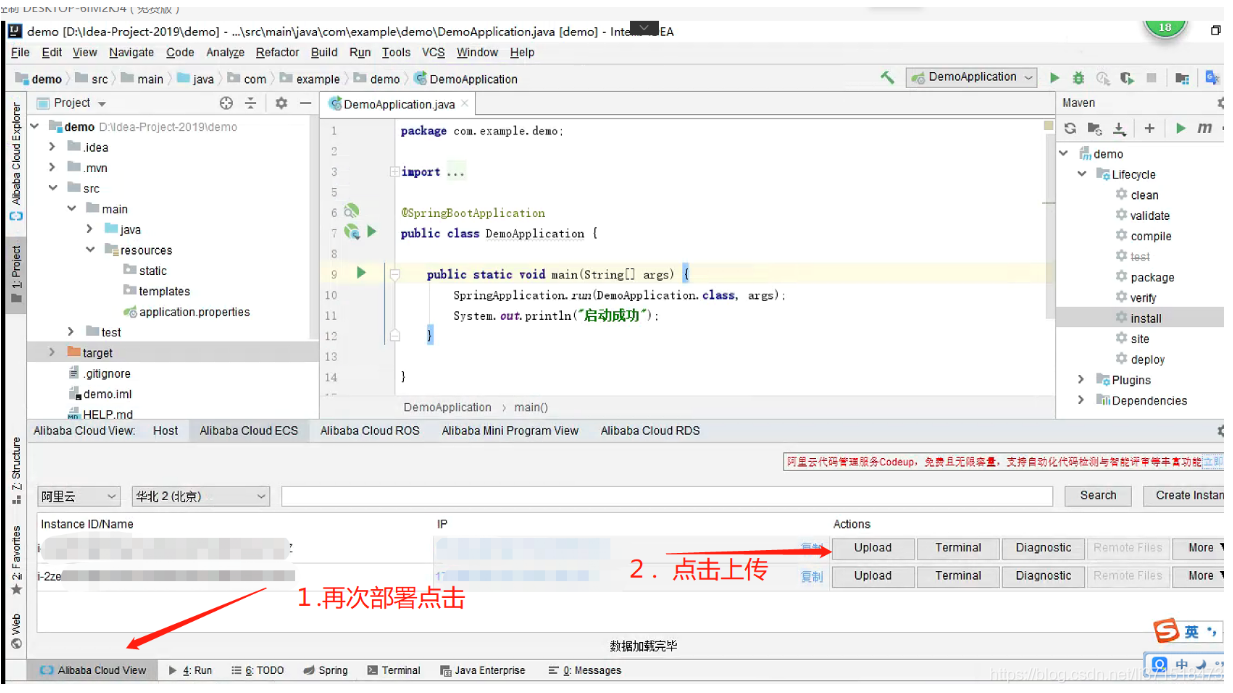Add a Maven project with plus icon

coord(1150,128)
